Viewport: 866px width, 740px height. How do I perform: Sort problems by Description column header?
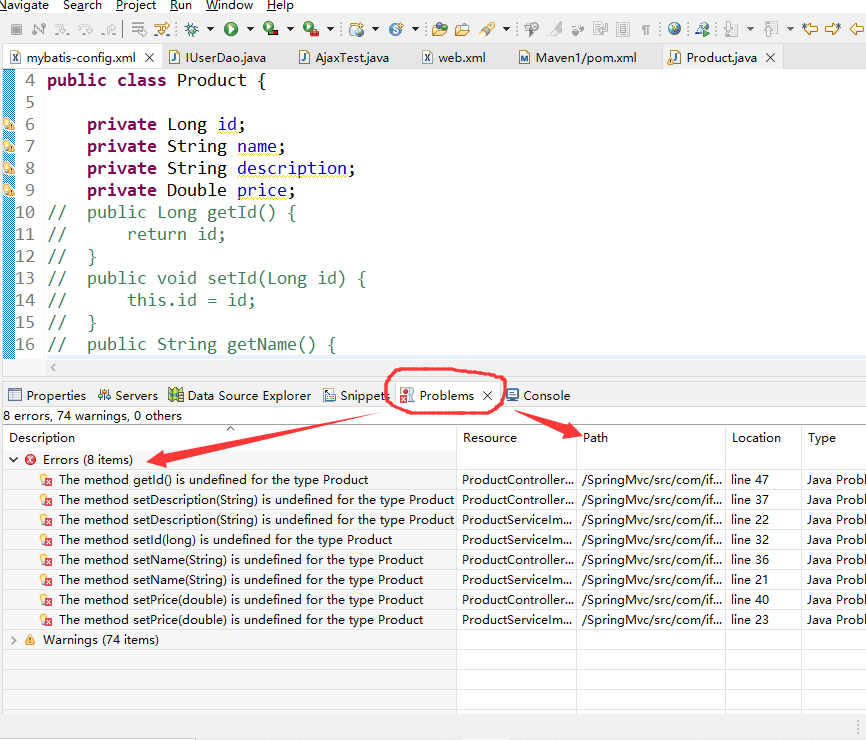click(x=230, y=437)
